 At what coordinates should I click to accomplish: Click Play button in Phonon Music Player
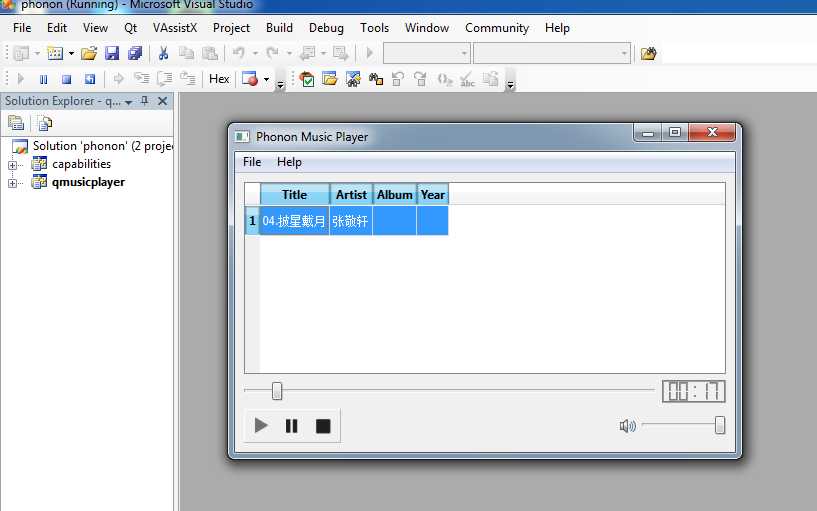point(261,426)
